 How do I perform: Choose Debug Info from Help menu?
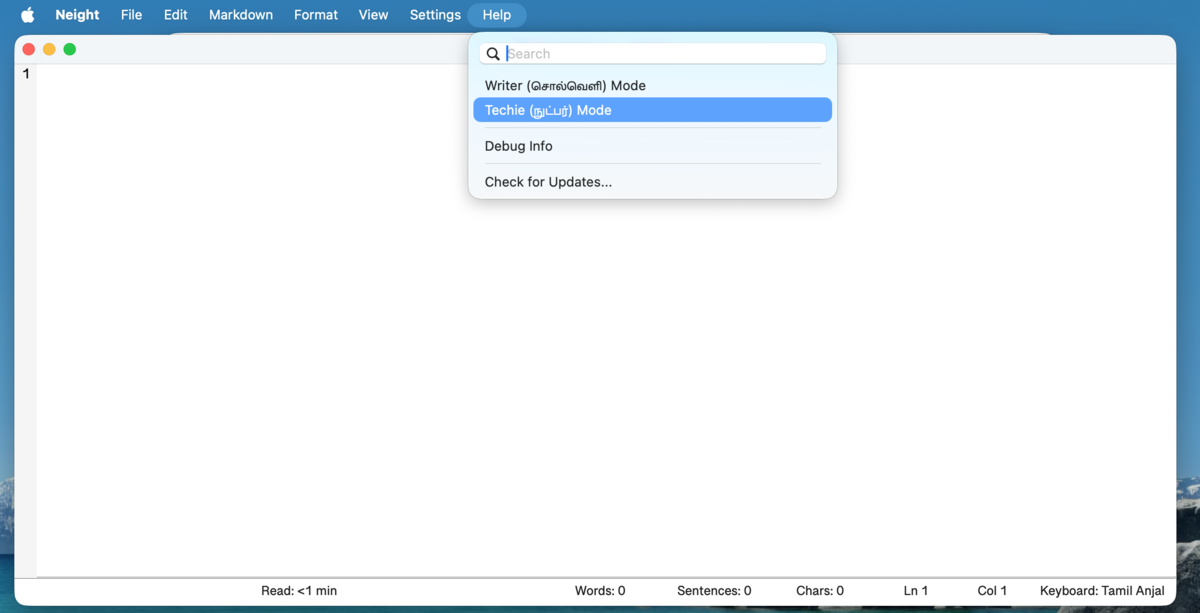pyautogui.click(x=653, y=146)
